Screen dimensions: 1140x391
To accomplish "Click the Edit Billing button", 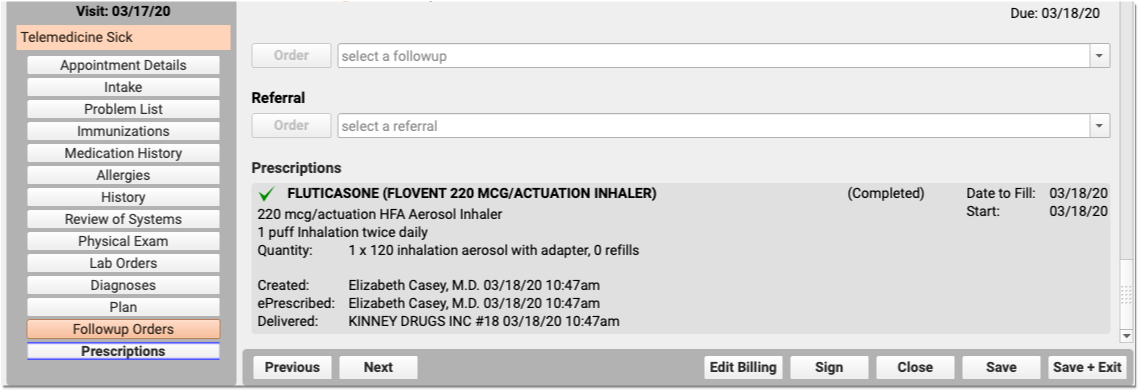I will point(743,367).
